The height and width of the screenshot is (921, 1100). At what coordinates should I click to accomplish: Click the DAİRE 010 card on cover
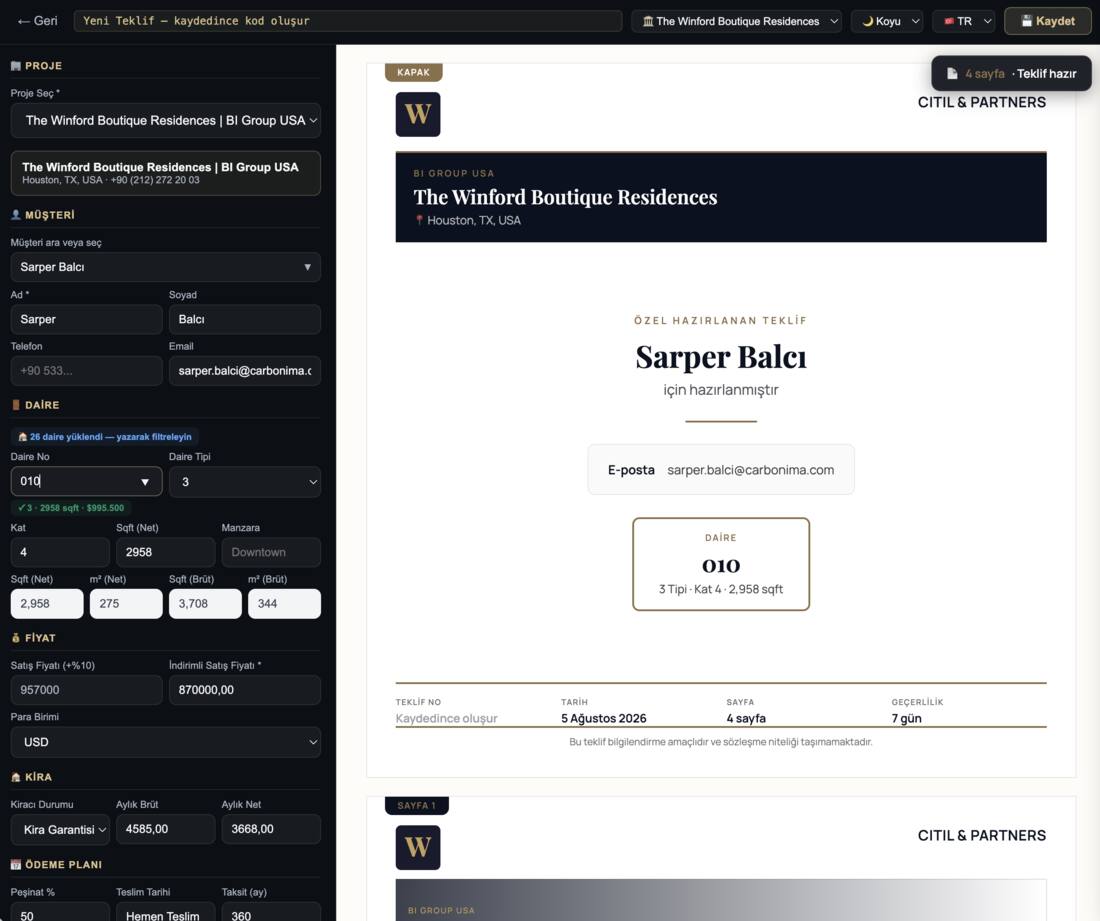tap(721, 564)
